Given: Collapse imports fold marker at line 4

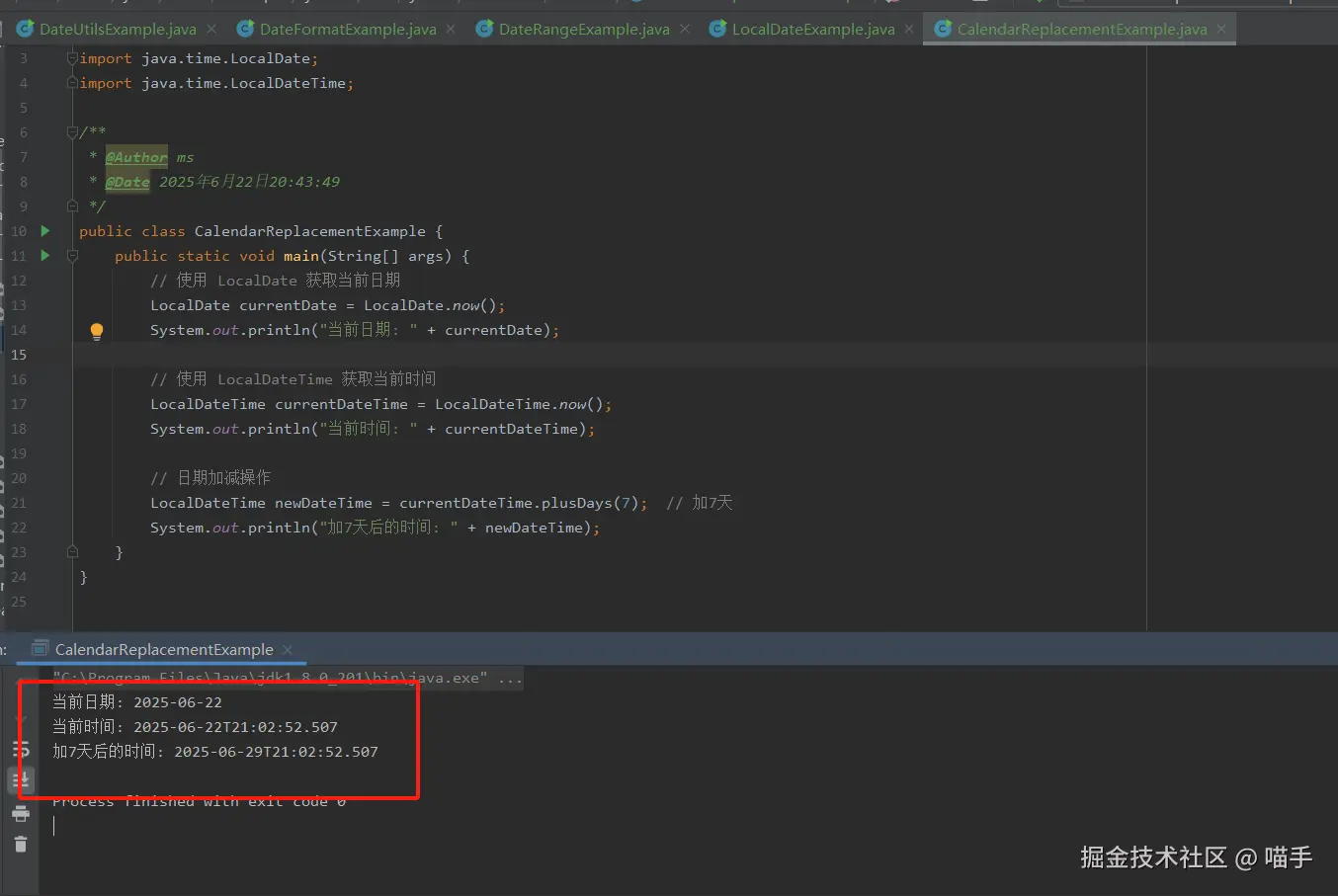Looking at the screenshot, I should 72,83.
